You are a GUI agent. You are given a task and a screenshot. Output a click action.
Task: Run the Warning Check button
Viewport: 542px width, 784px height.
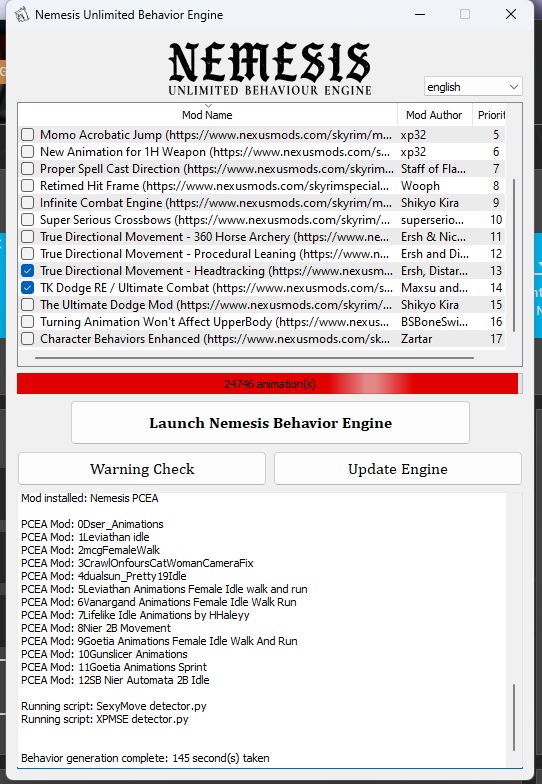click(142, 469)
